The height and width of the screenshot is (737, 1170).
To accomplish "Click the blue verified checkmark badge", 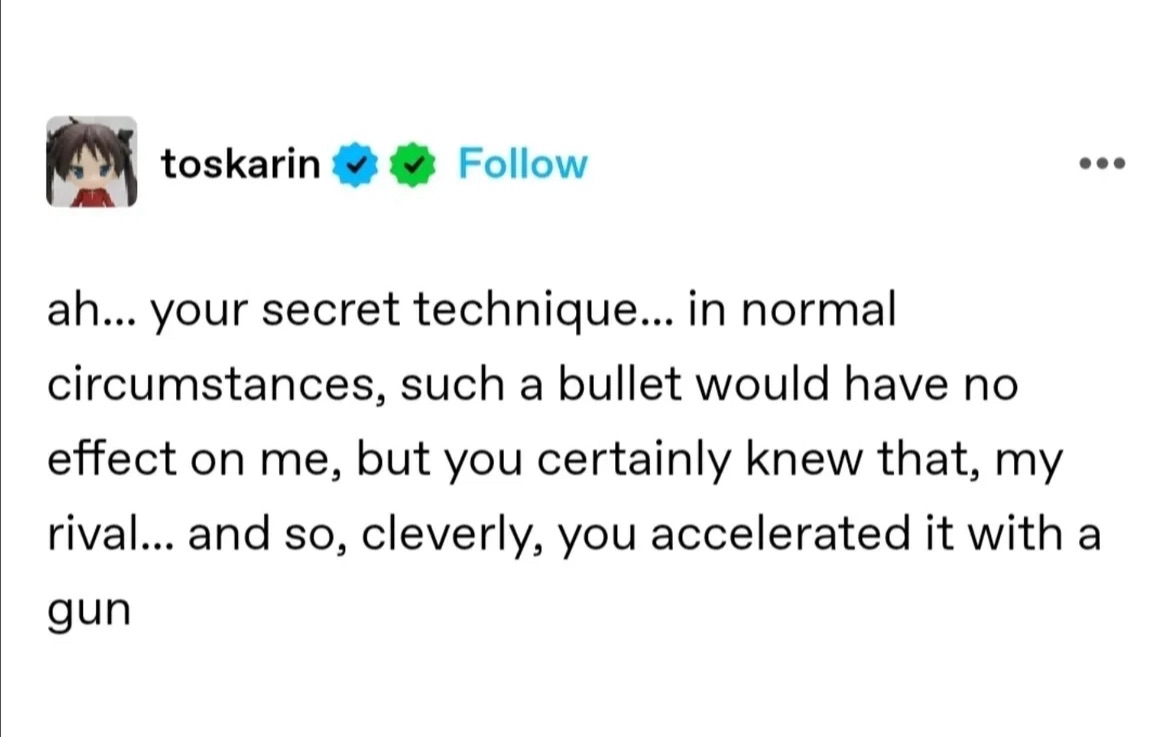I will 354,164.
